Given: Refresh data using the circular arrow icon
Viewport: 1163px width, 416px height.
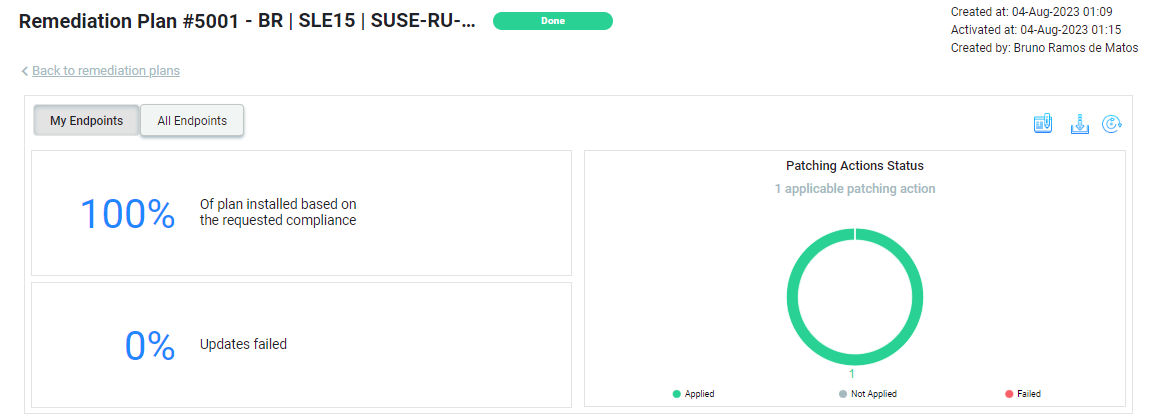Looking at the screenshot, I should tap(1111, 124).
